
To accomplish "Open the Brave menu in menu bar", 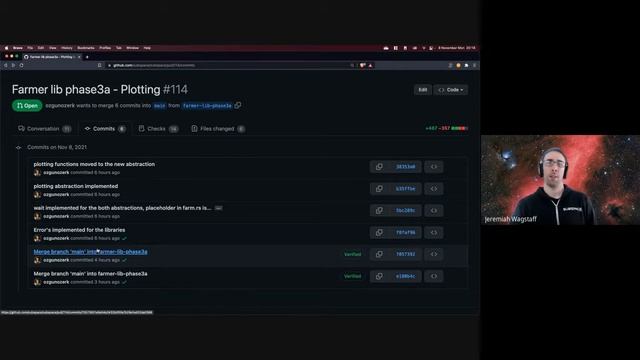I will (18, 48).
